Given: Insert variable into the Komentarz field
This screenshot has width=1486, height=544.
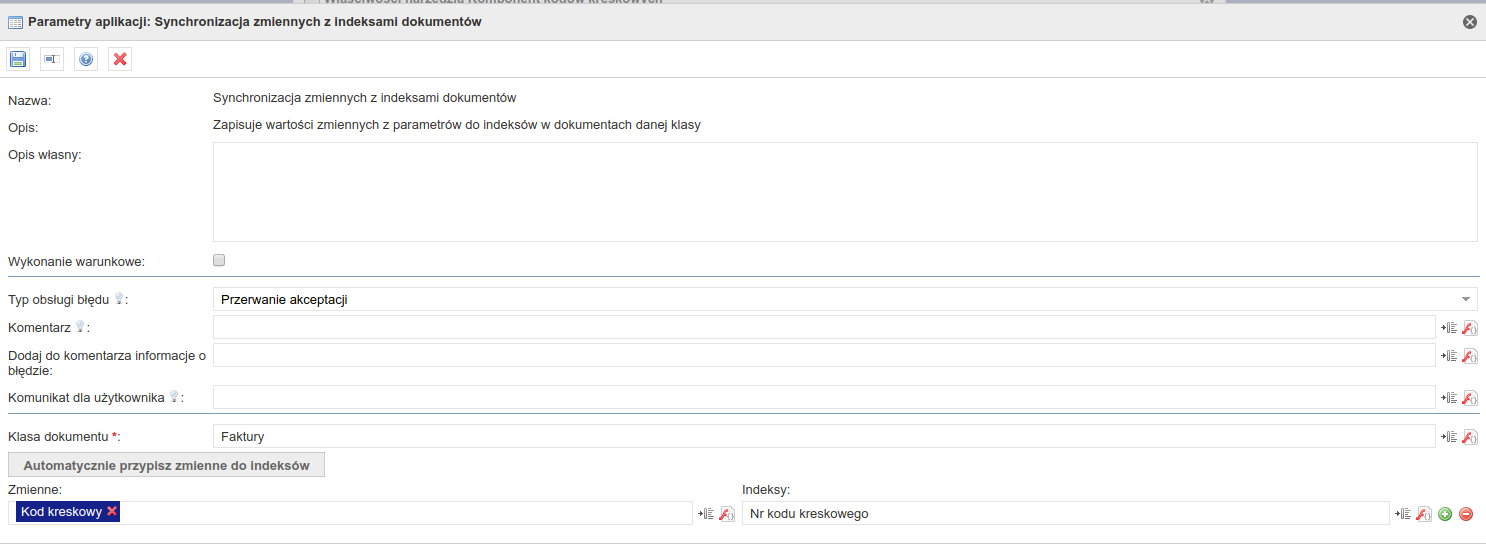Looking at the screenshot, I should click(x=1448, y=327).
